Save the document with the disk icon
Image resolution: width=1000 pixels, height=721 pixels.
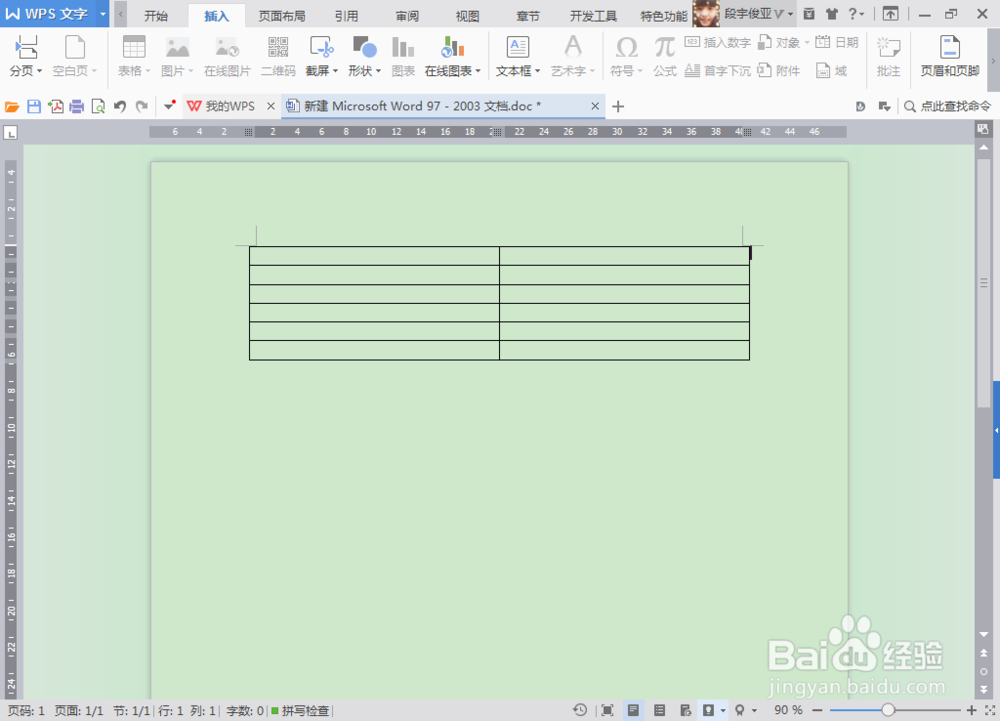tap(34, 106)
